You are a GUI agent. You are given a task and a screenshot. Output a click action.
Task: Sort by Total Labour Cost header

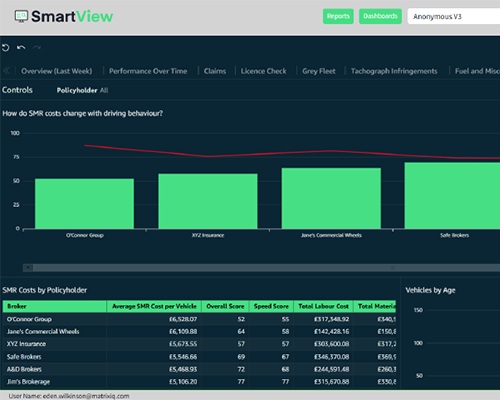[323, 306]
